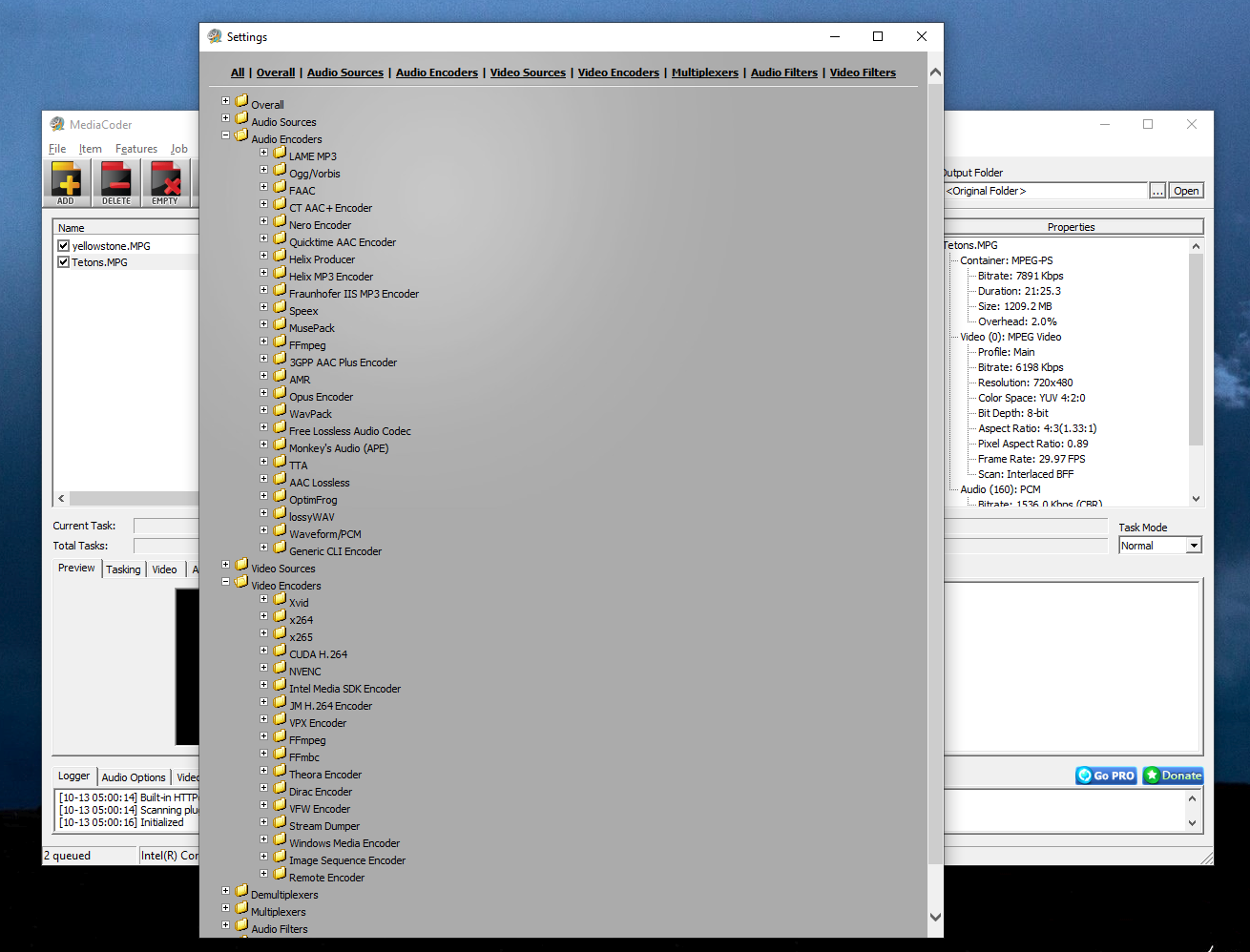Click the Properties header button

[x=1072, y=227]
